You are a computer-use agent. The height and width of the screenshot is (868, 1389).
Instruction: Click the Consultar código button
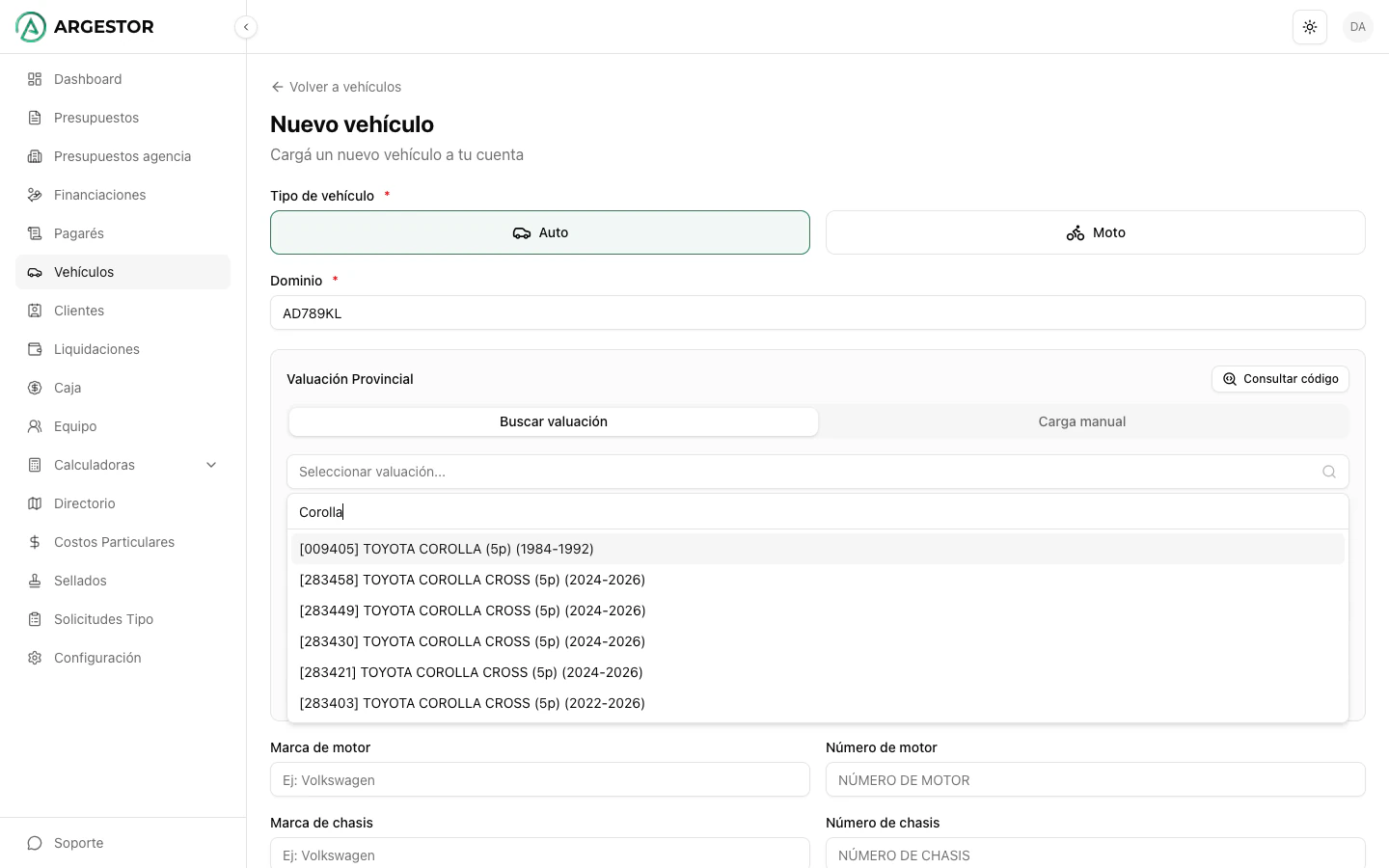tap(1280, 379)
